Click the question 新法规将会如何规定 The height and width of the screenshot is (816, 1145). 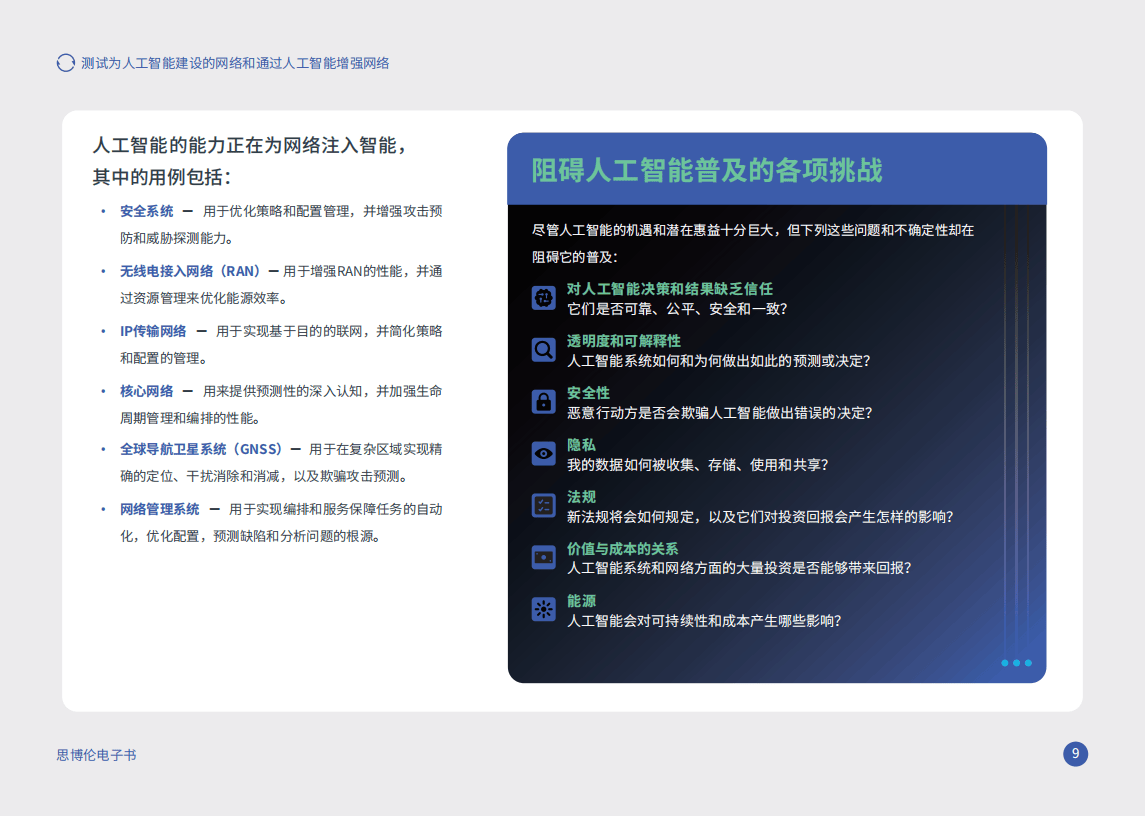pyautogui.click(x=630, y=516)
